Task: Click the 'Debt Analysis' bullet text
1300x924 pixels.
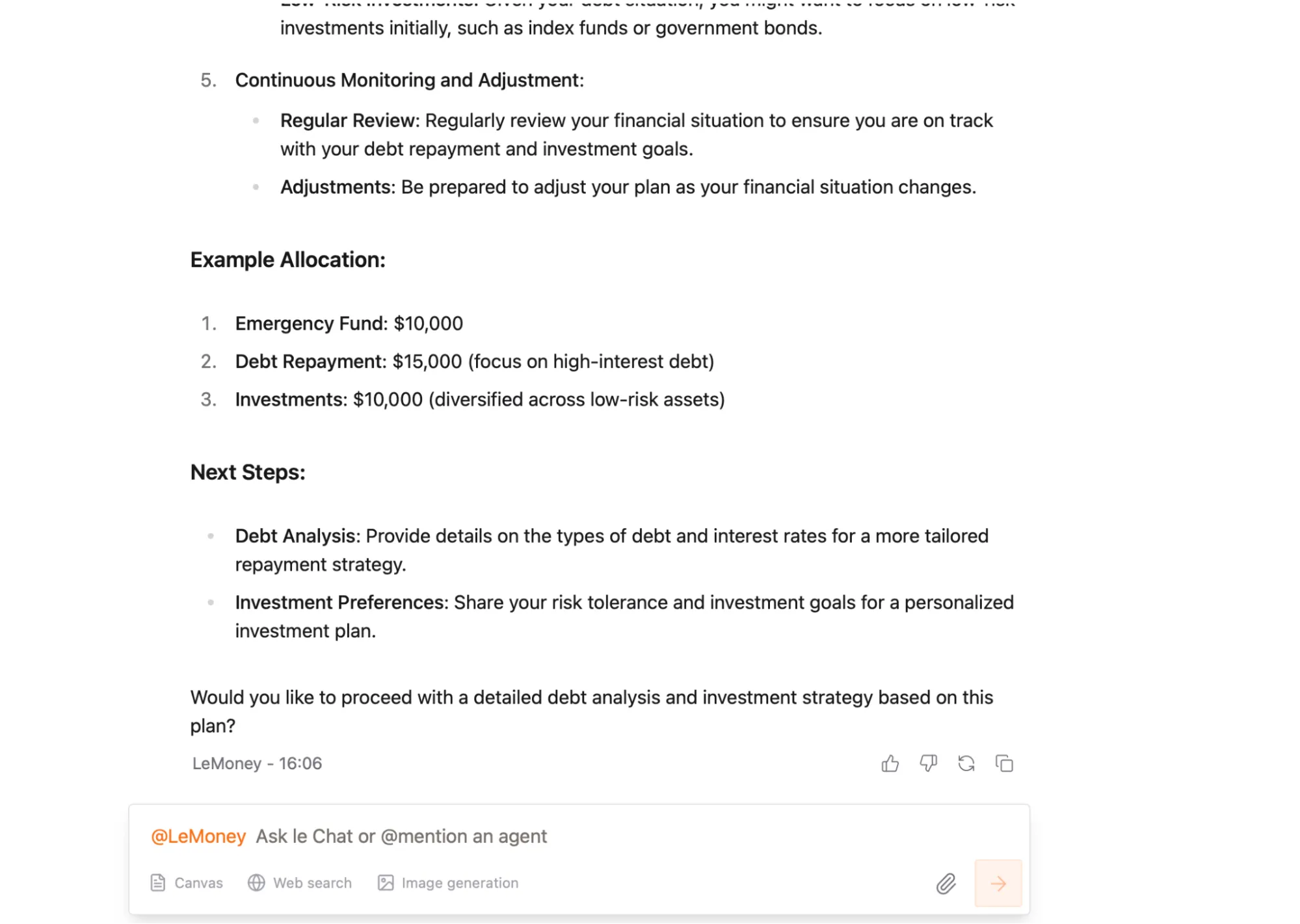Action: (297, 536)
